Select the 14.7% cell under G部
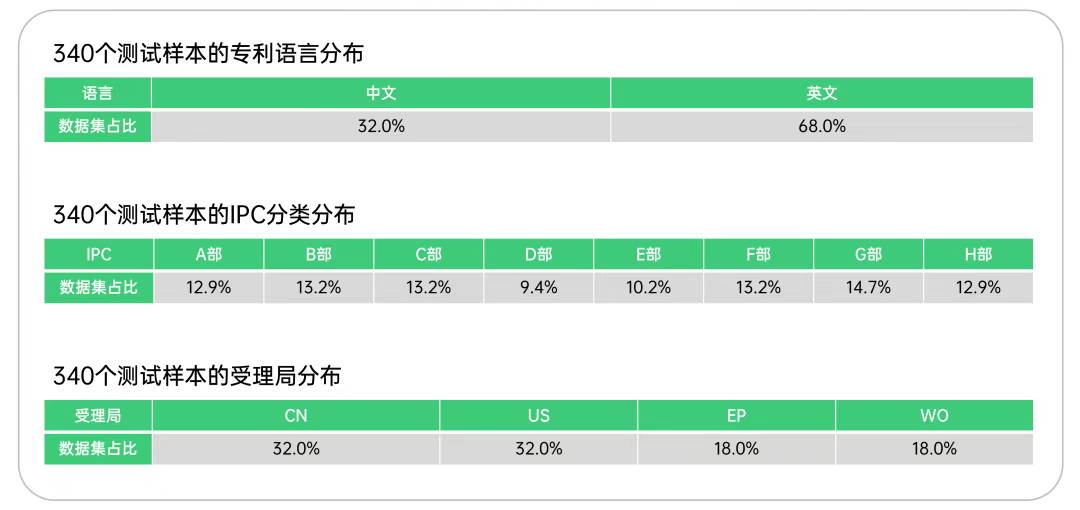Image resolution: width=1080 pixels, height=510 pixels. tap(868, 288)
